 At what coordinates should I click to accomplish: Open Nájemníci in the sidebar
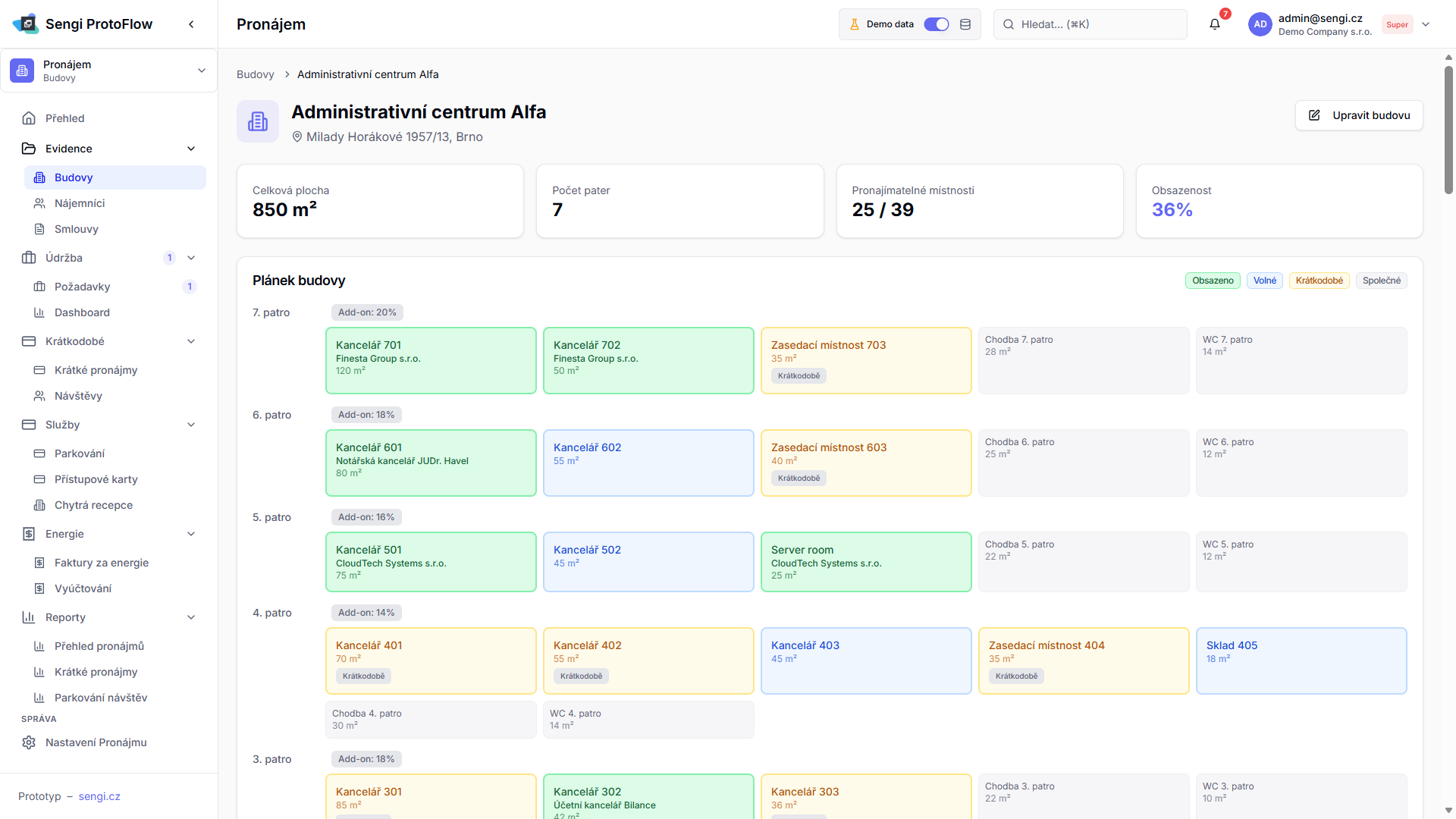[x=80, y=203]
